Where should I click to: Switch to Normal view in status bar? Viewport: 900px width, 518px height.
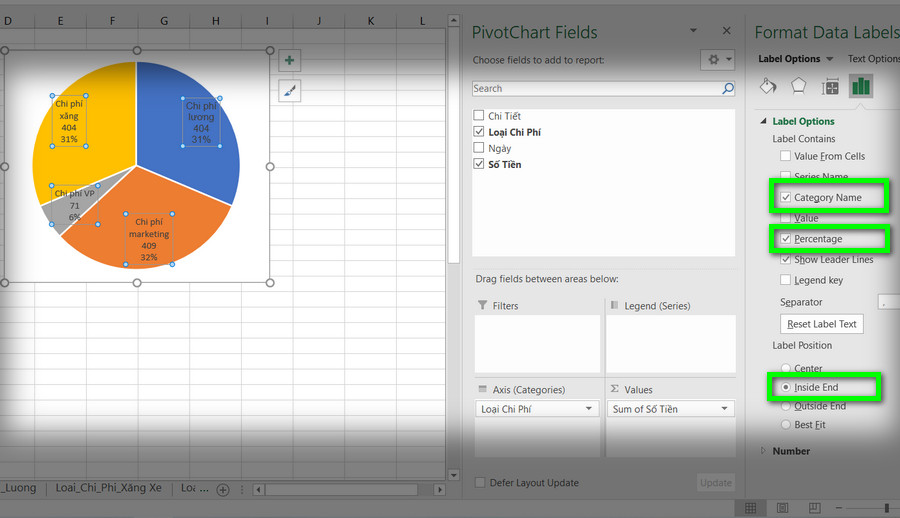(x=750, y=508)
